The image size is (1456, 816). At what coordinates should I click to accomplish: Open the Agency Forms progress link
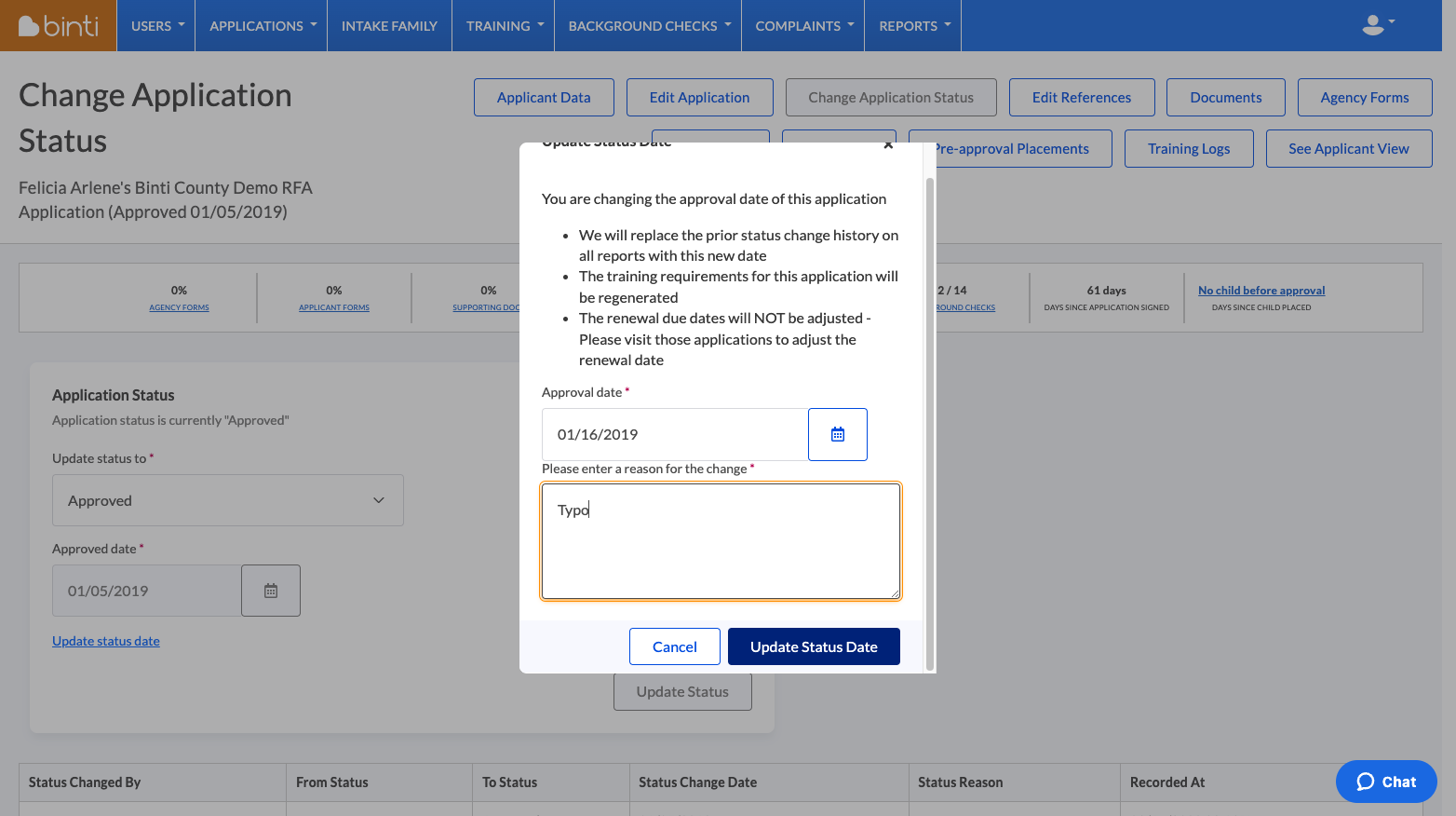pos(179,307)
